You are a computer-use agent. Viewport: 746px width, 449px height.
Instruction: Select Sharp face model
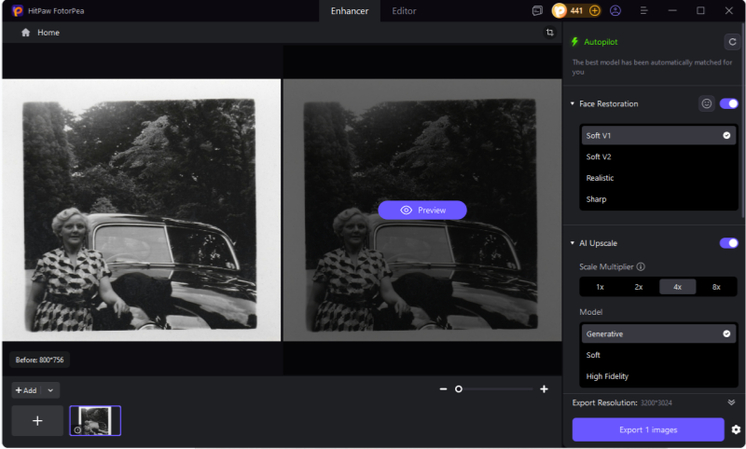(x=658, y=199)
